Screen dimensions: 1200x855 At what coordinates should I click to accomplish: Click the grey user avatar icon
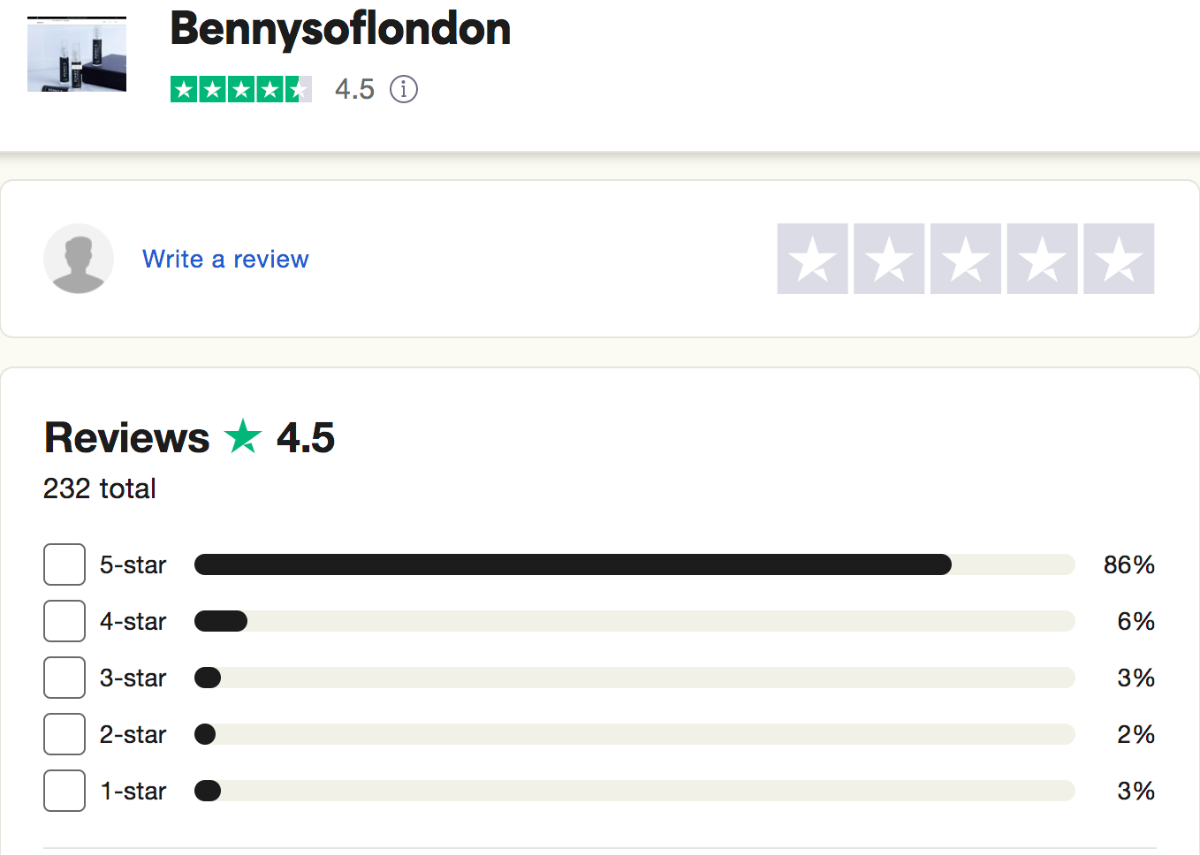pyautogui.click(x=78, y=258)
